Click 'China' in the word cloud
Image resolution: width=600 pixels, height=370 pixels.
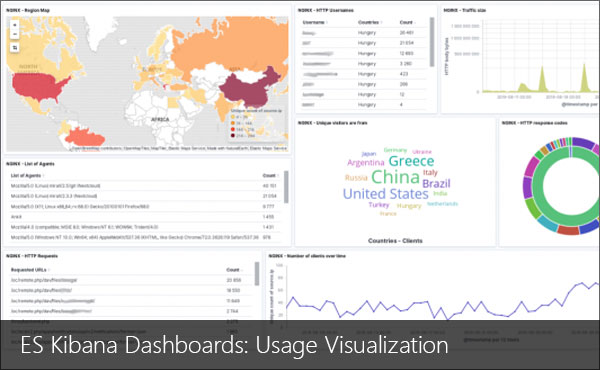(x=395, y=177)
